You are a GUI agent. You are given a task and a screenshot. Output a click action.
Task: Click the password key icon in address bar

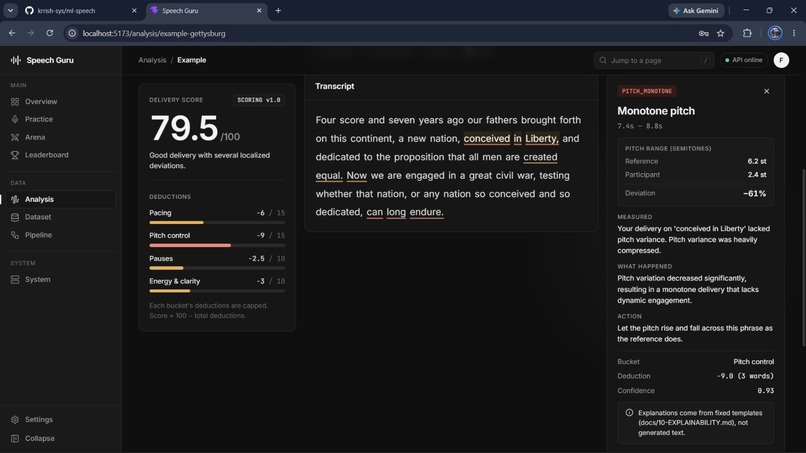click(704, 33)
